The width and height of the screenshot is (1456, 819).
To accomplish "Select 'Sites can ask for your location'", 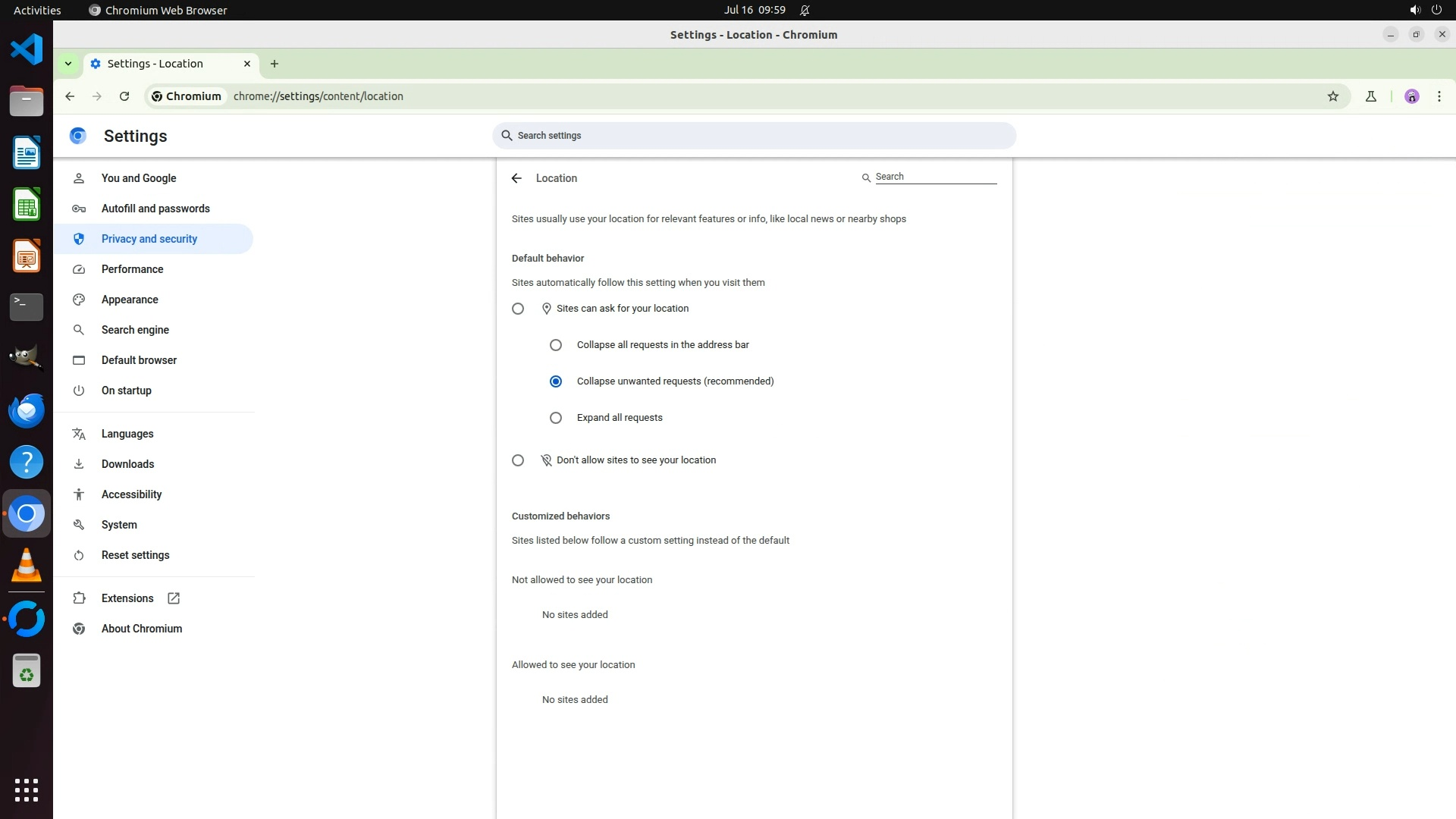I will tap(518, 309).
